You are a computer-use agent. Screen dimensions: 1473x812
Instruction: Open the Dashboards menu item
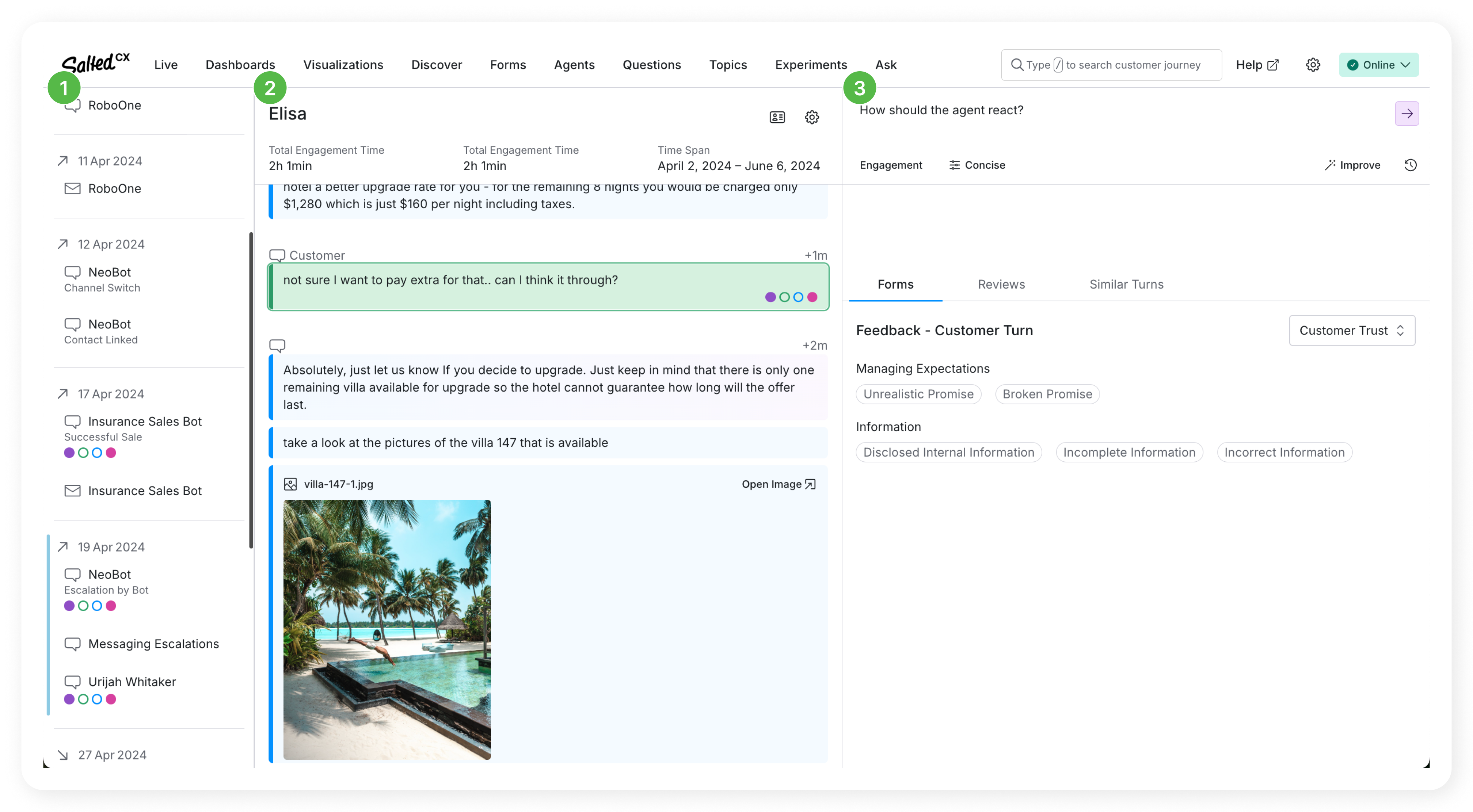[x=240, y=65]
